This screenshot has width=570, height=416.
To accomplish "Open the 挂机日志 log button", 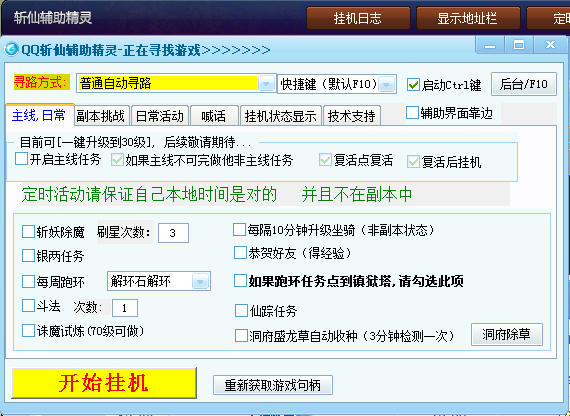I will [x=358, y=18].
